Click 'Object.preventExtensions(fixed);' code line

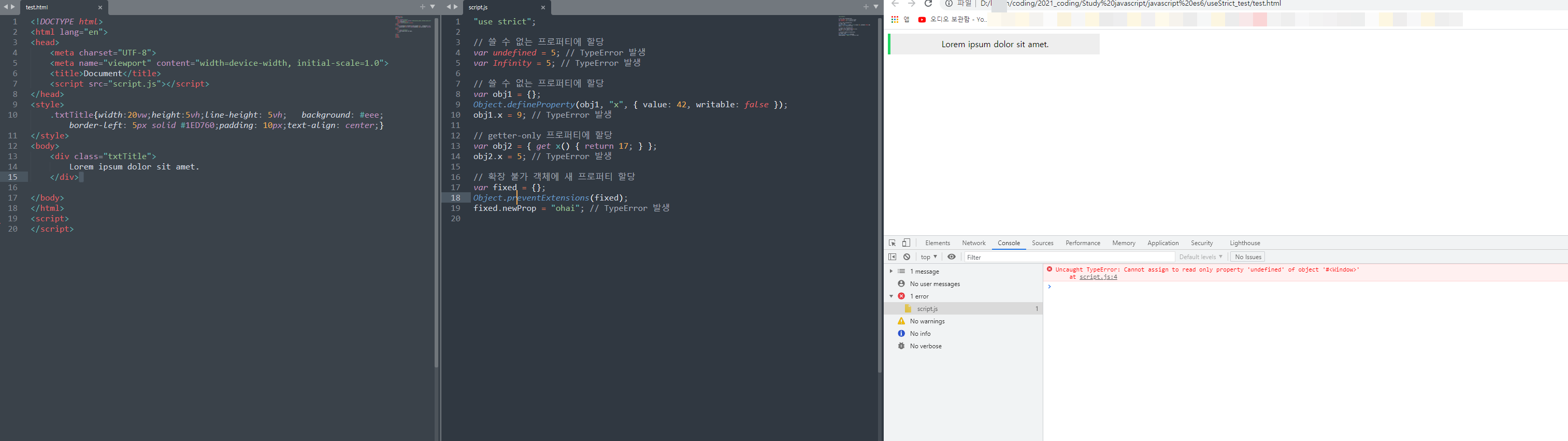pos(550,198)
